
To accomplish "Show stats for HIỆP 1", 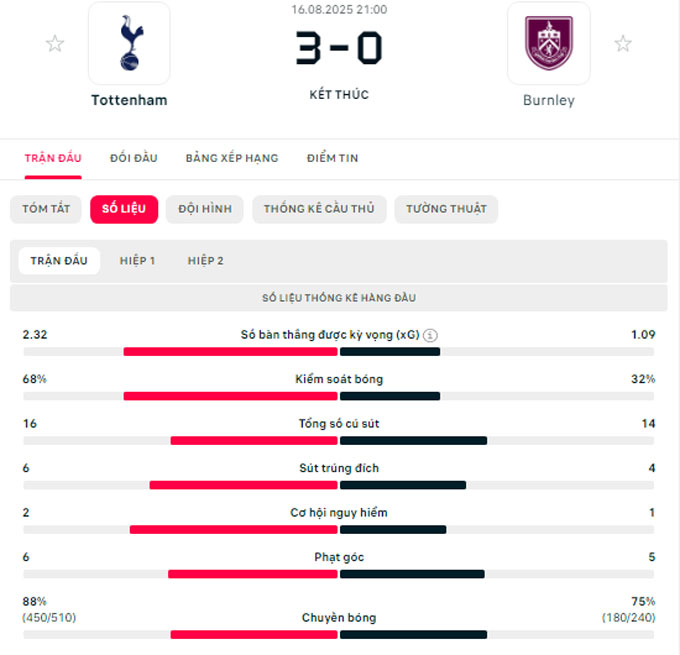I will 137,261.
